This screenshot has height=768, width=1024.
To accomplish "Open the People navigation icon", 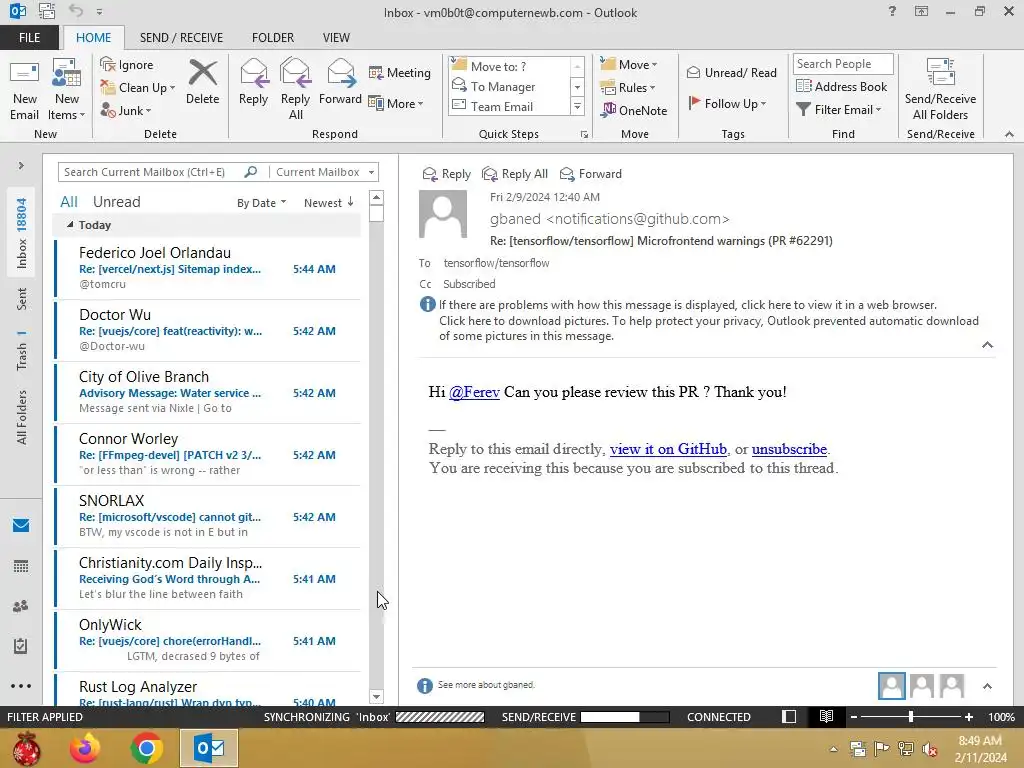I will (x=21, y=606).
